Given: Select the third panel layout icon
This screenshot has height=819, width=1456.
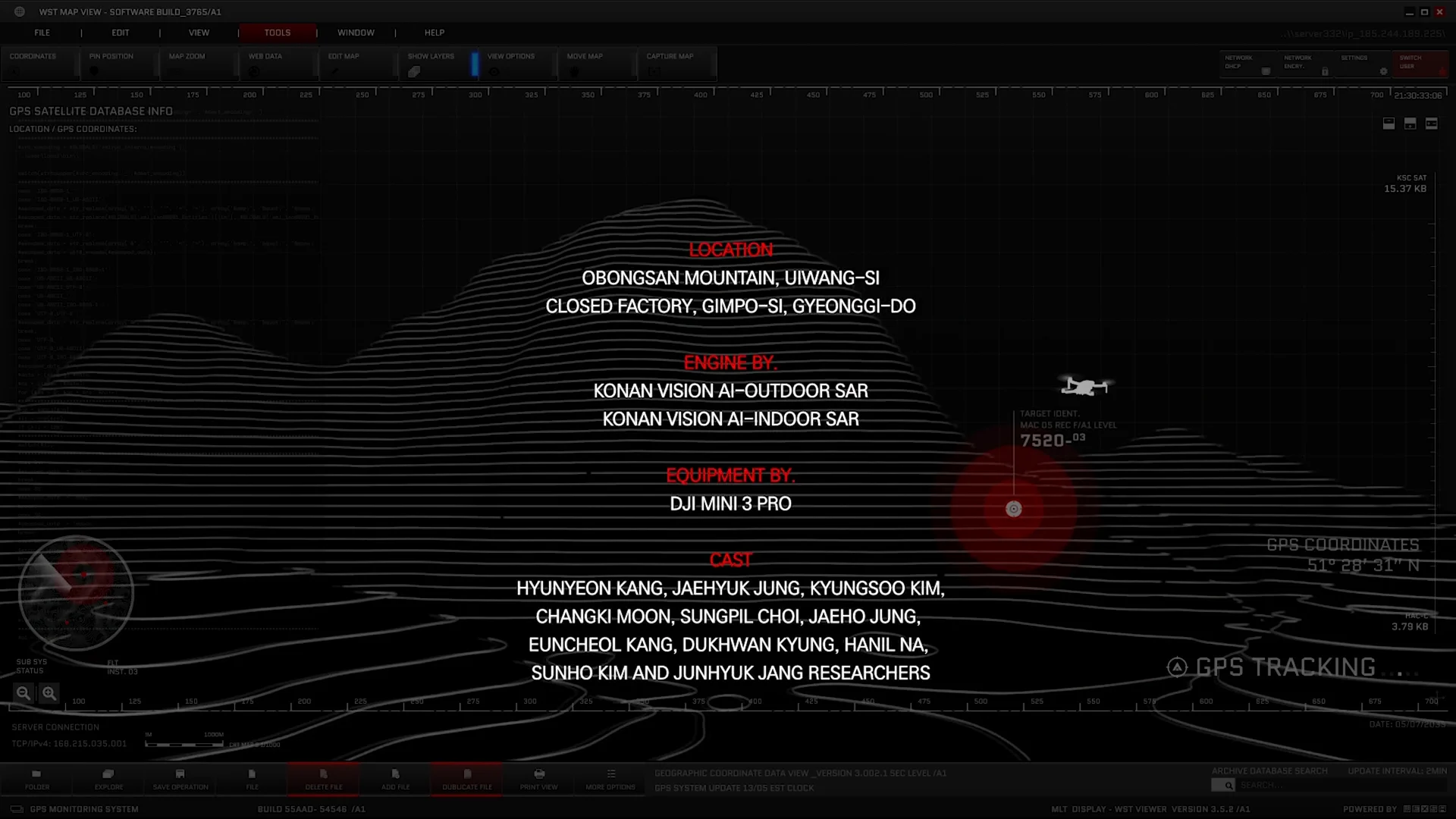Looking at the screenshot, I should (x=1431, y=124).
